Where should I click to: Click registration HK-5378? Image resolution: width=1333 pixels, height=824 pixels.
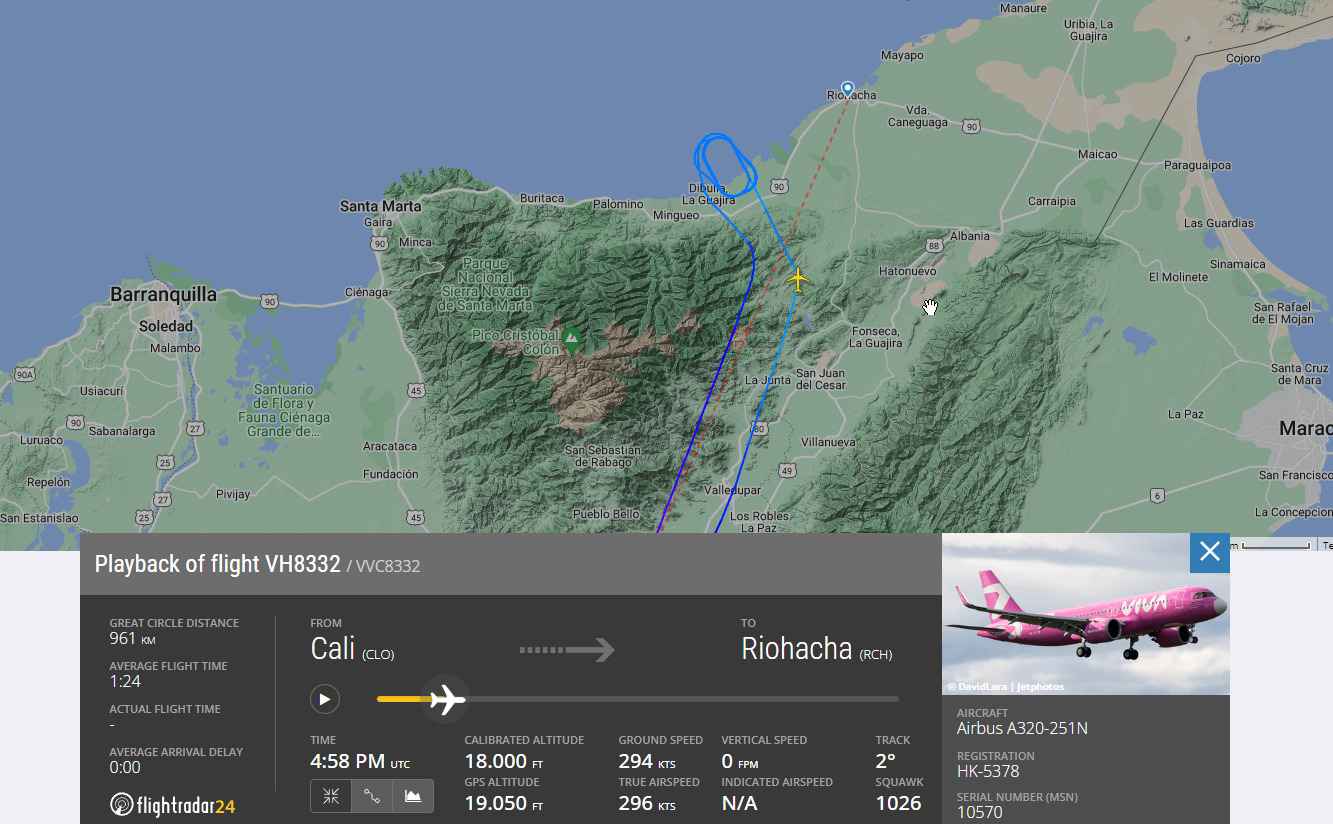click(x=988, y=772)
